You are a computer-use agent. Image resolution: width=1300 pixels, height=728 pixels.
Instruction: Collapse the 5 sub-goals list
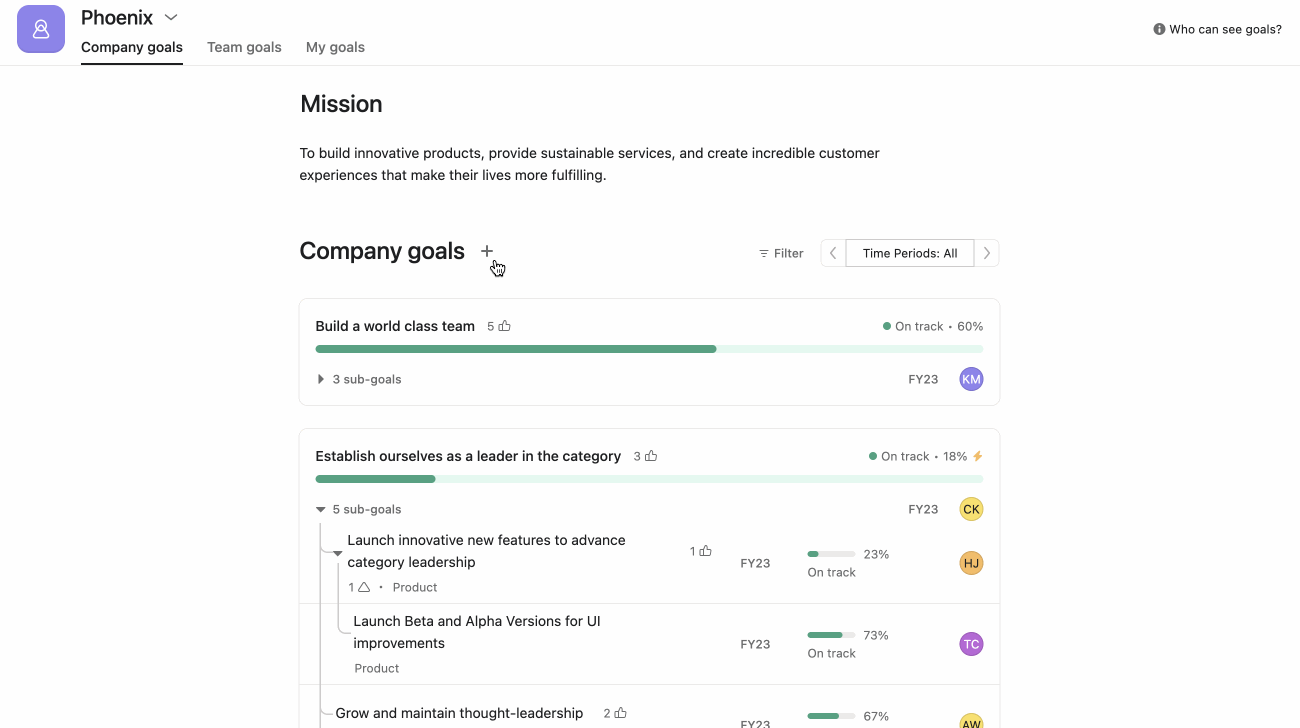pyautogui.click(x=321, y=509)
